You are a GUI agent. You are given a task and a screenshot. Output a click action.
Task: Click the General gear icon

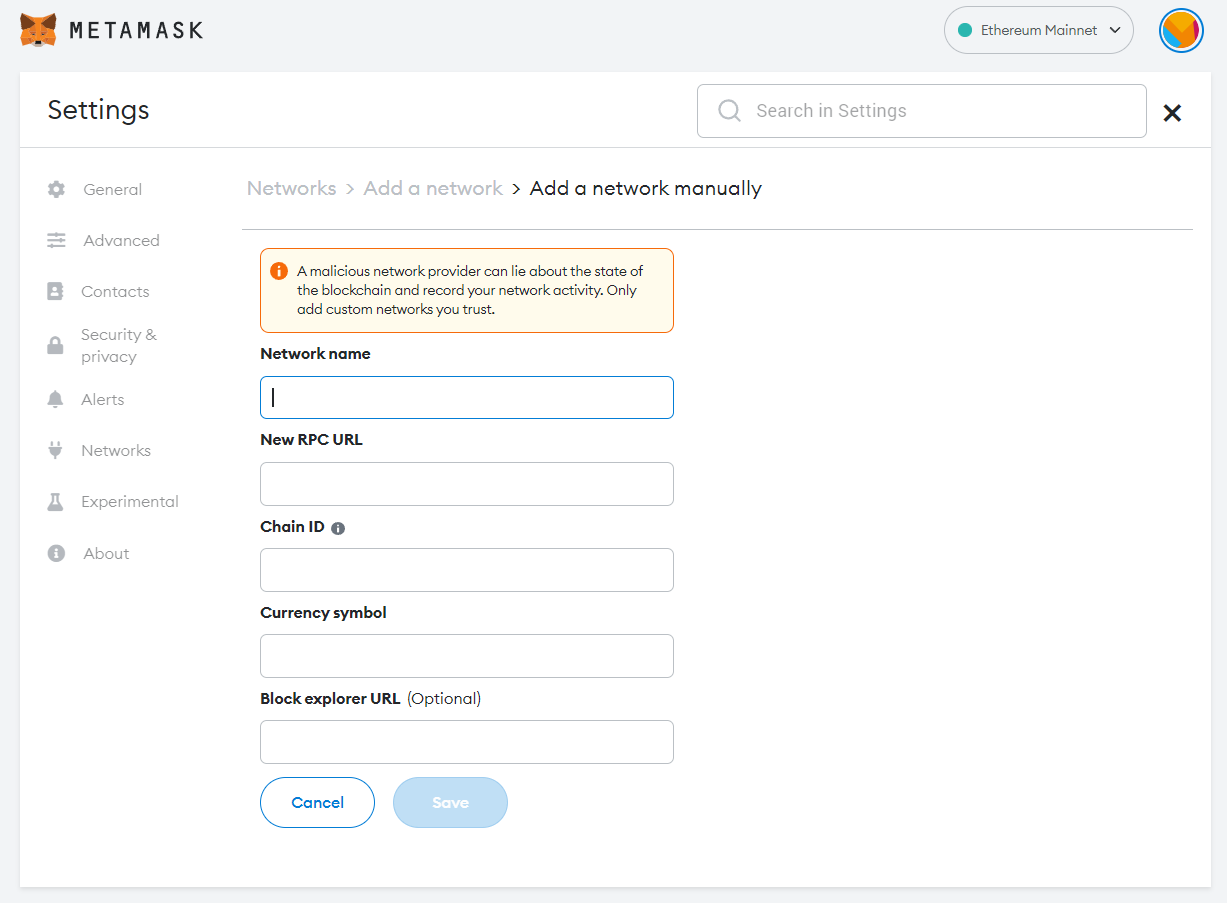(x=56, y=189)
